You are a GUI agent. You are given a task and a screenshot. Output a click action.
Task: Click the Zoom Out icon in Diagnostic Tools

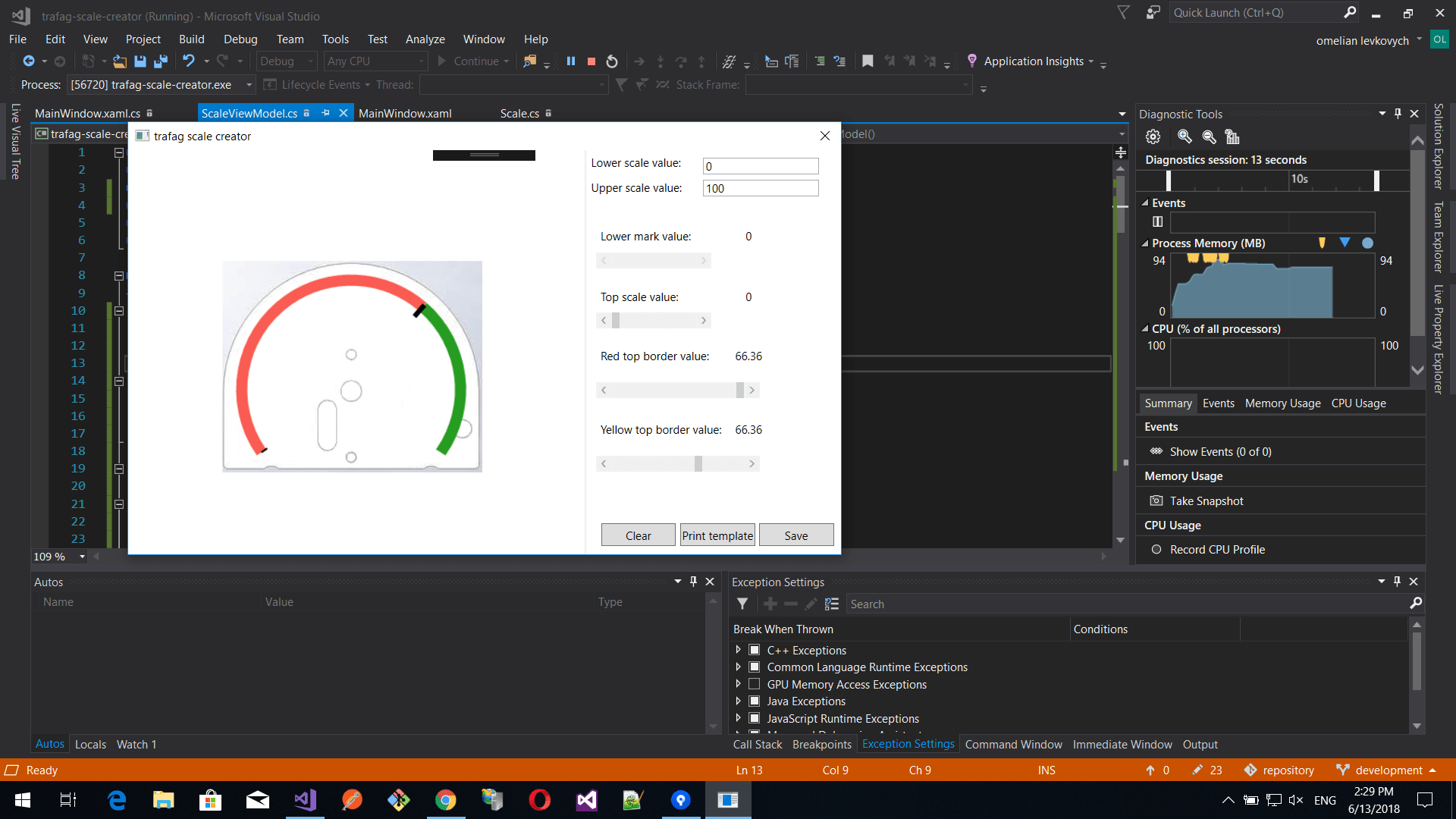click(x=1209, y=136)
